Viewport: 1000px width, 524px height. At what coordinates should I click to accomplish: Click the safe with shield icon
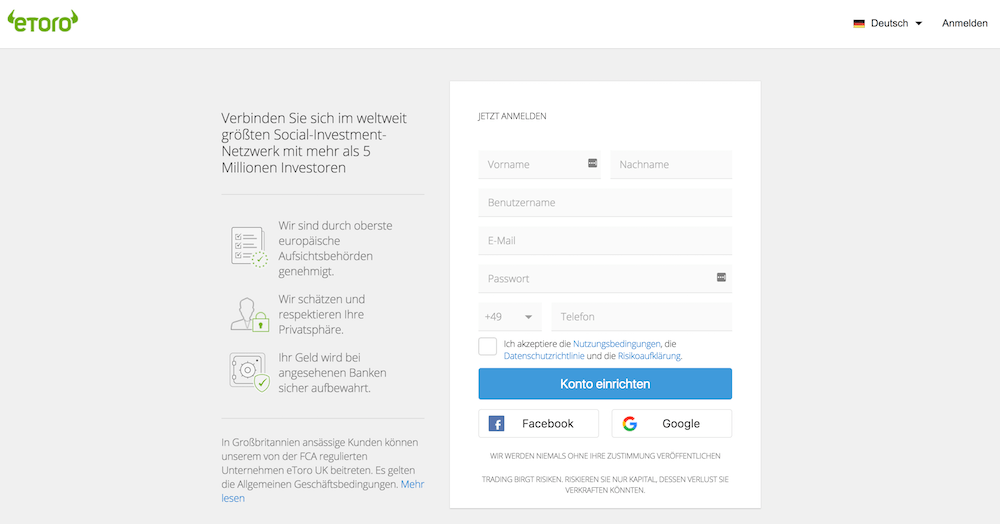pos(249,372)
